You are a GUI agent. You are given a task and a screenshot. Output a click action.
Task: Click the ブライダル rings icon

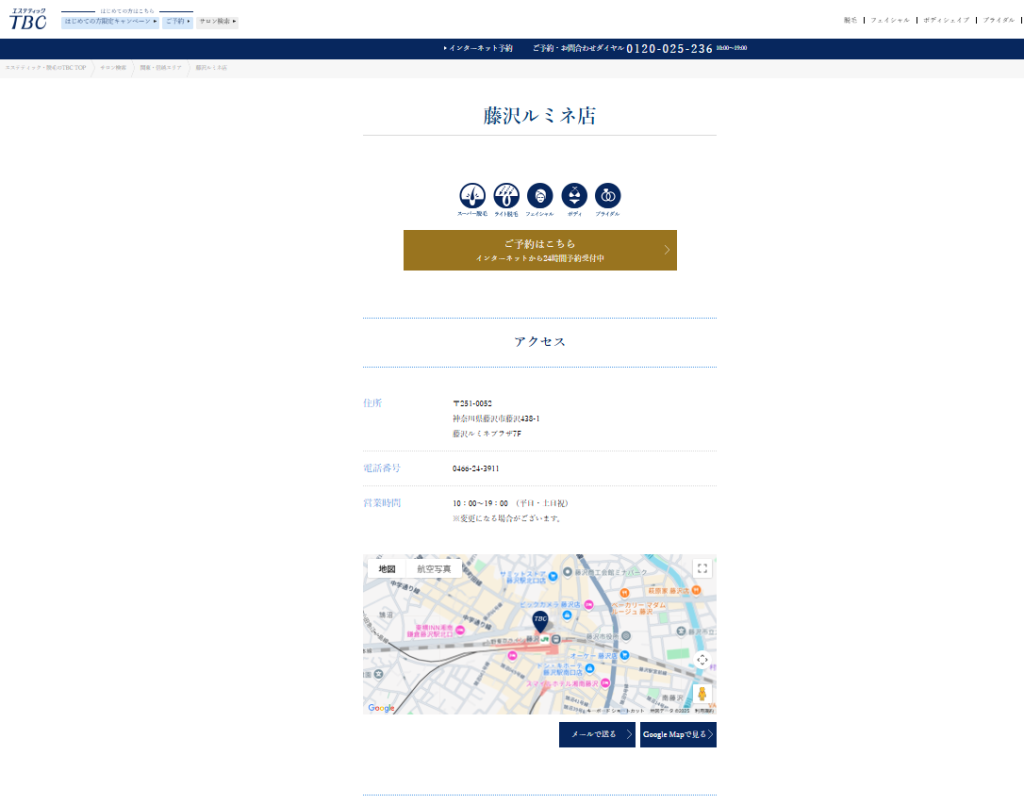click(608, 196)
